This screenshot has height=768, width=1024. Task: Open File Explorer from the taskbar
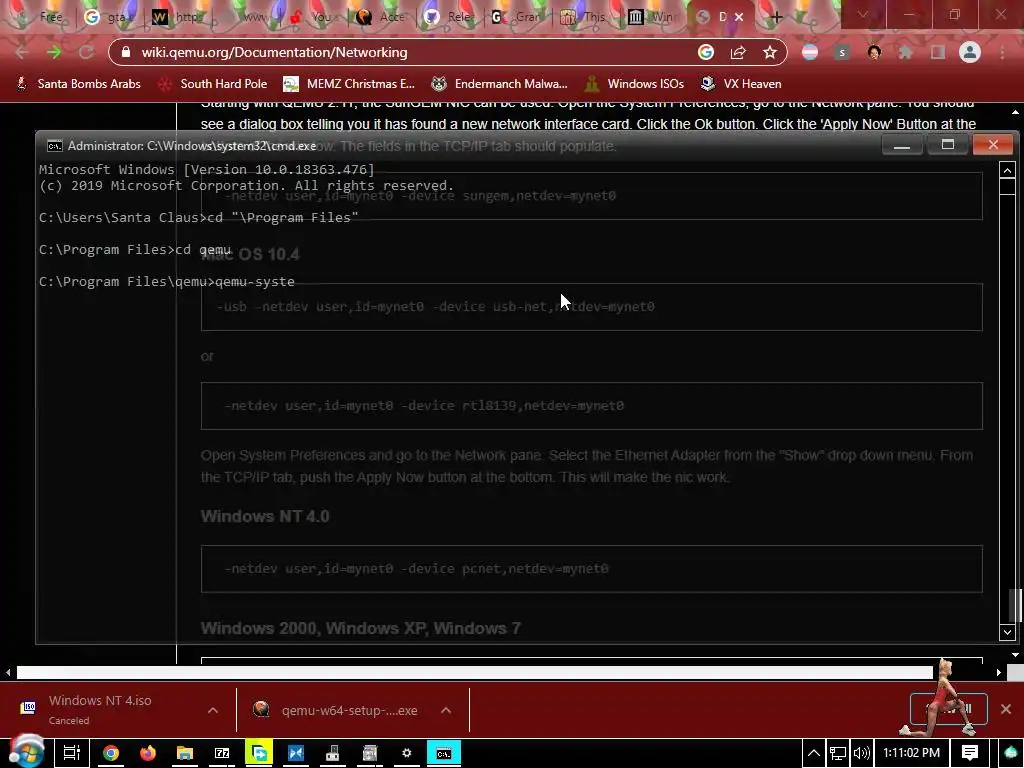click(x=185, y=753)
